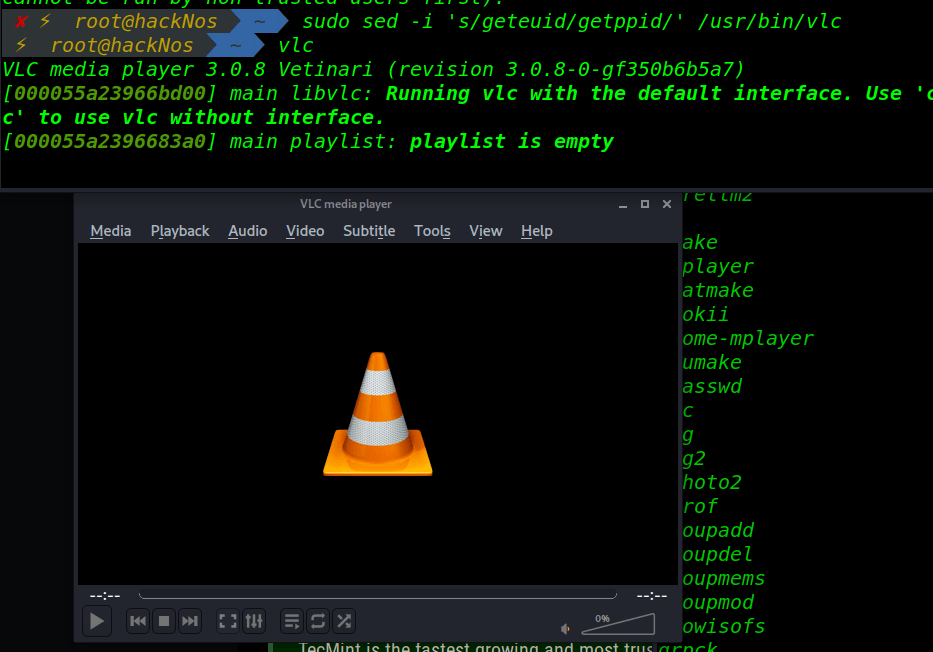Click the 'oupmod' terminal entry

tap(718, 603)
